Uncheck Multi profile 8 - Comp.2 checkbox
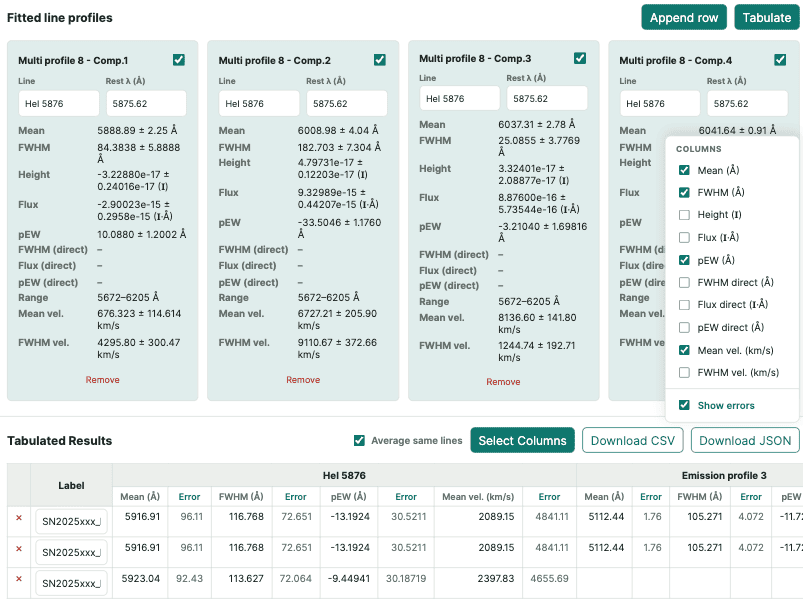 pyautogui.click(x=379, y=60)
